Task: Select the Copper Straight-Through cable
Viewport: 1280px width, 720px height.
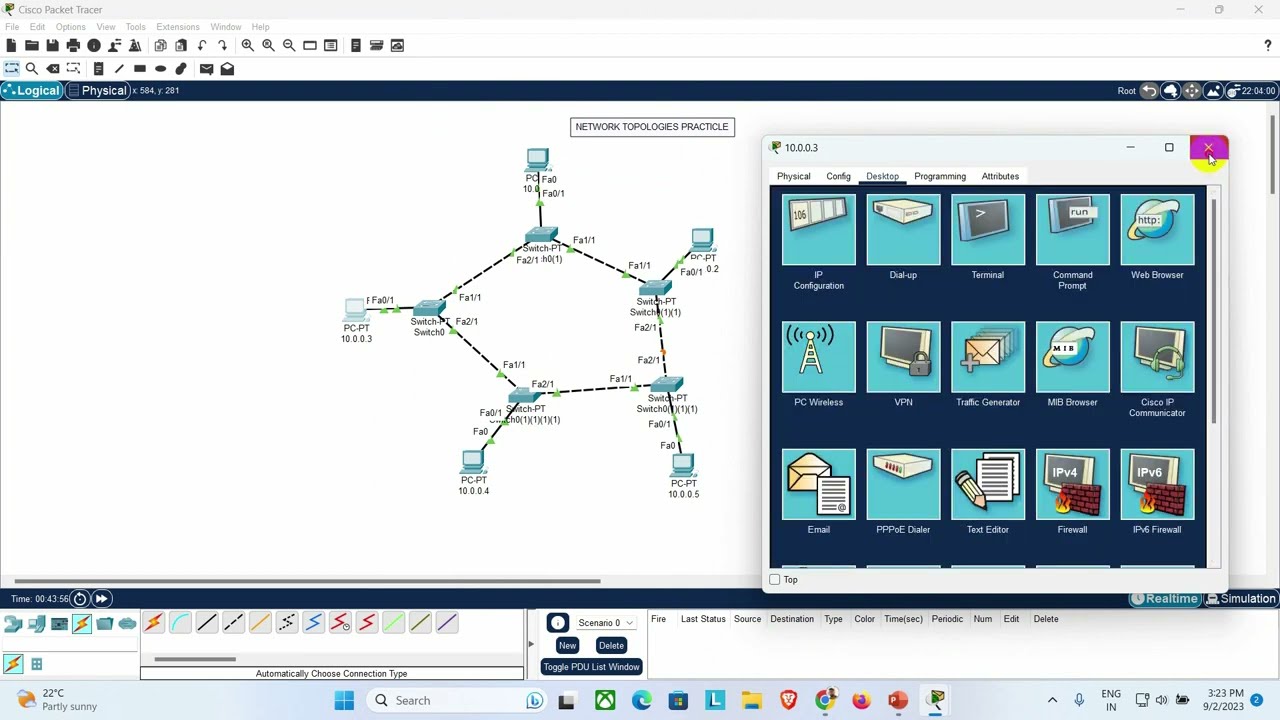Action: (x=207, y=623)
